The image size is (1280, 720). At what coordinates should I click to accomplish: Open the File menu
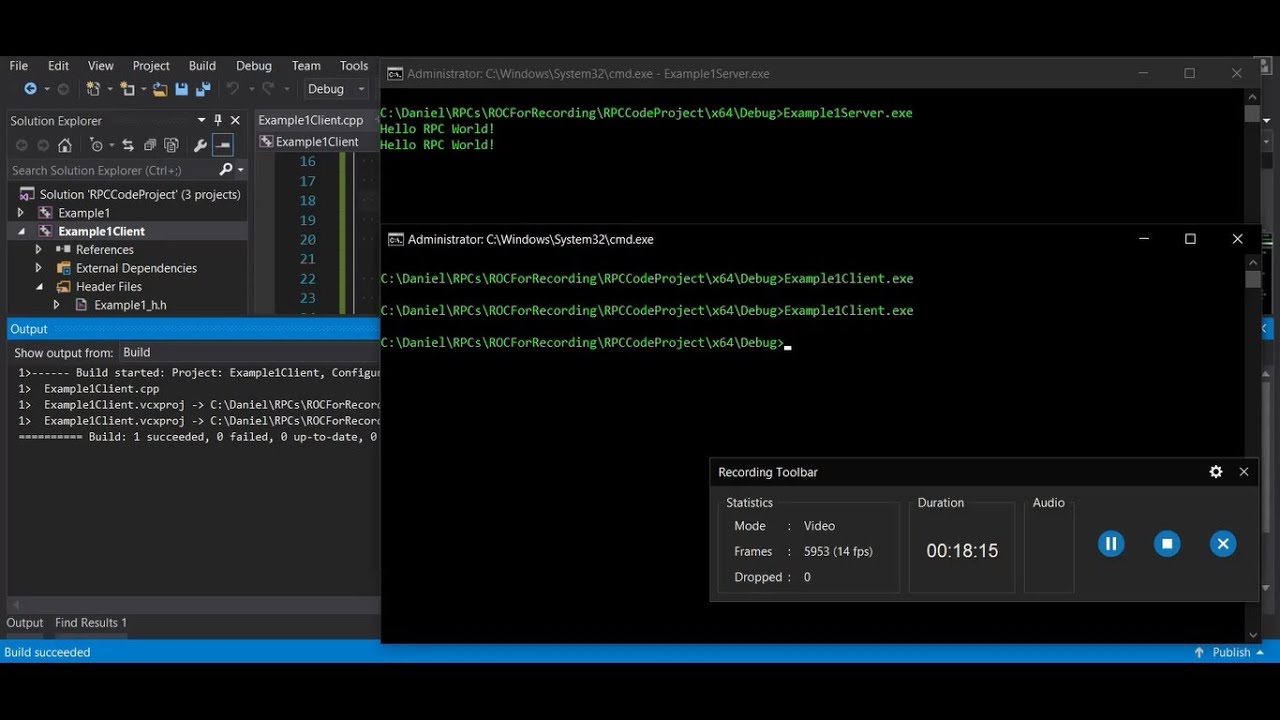(x=19, y=65)
